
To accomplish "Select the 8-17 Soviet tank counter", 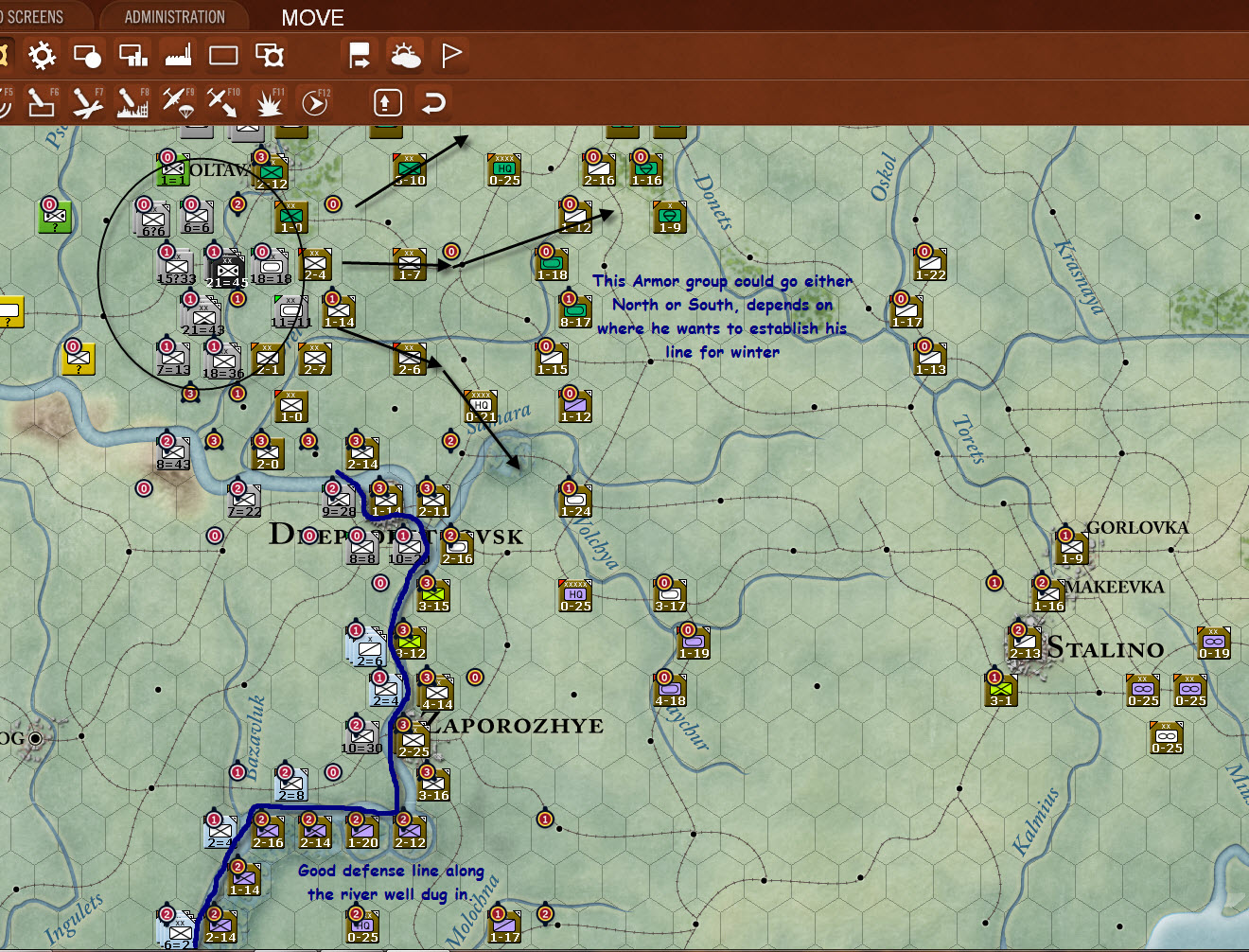I will [x=575, y=313].
